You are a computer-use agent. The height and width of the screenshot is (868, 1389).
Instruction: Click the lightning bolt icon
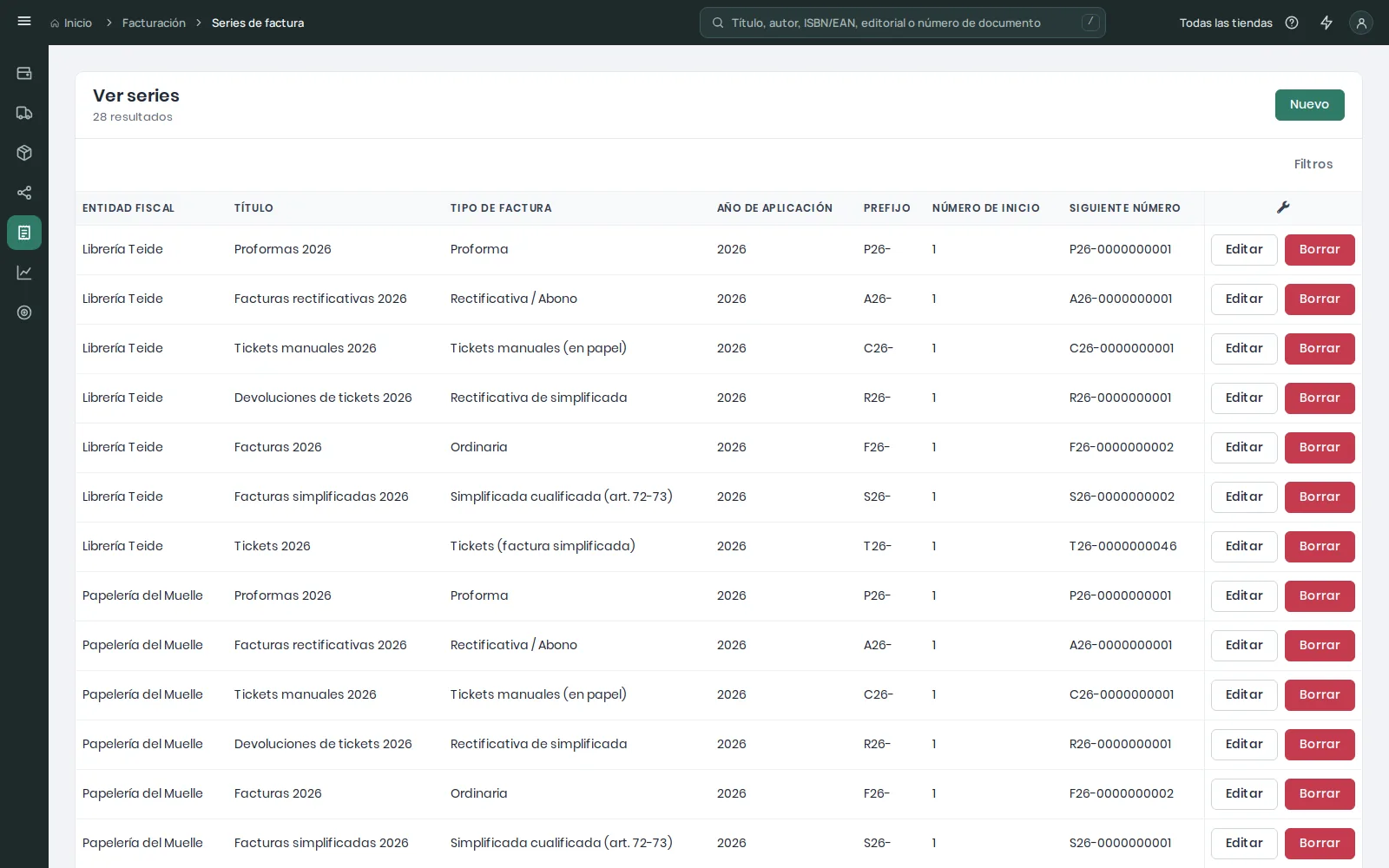click(1326, 23)
